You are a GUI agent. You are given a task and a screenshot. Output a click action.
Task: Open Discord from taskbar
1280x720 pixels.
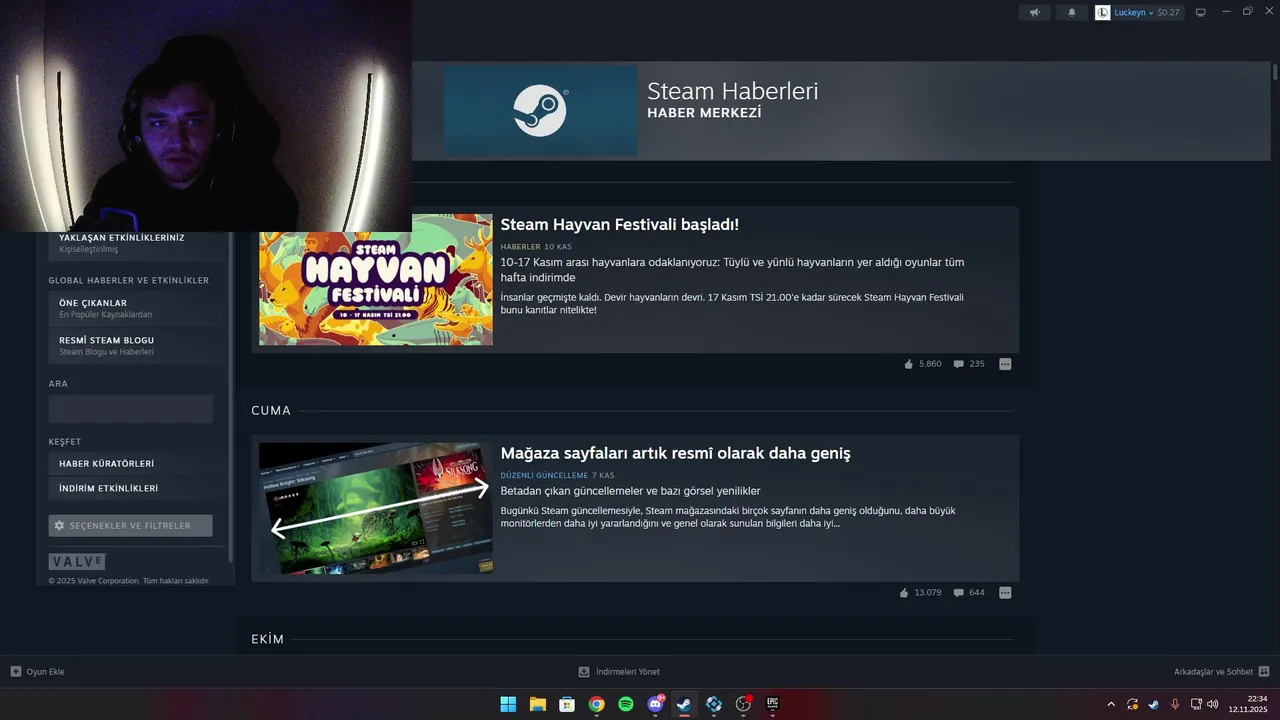655,704
